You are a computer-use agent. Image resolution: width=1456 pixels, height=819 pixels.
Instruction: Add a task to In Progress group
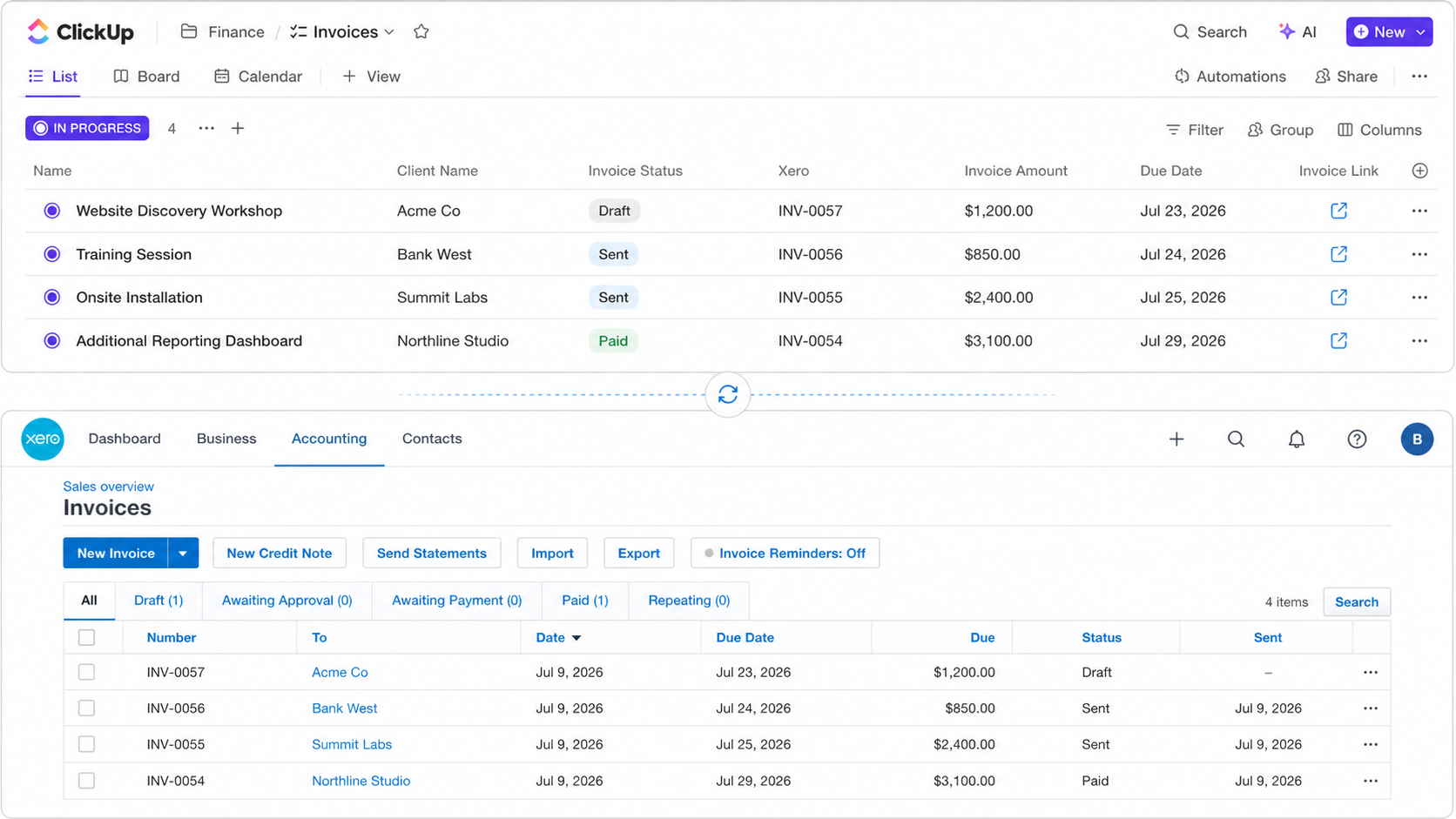click(x=238, y=129)
